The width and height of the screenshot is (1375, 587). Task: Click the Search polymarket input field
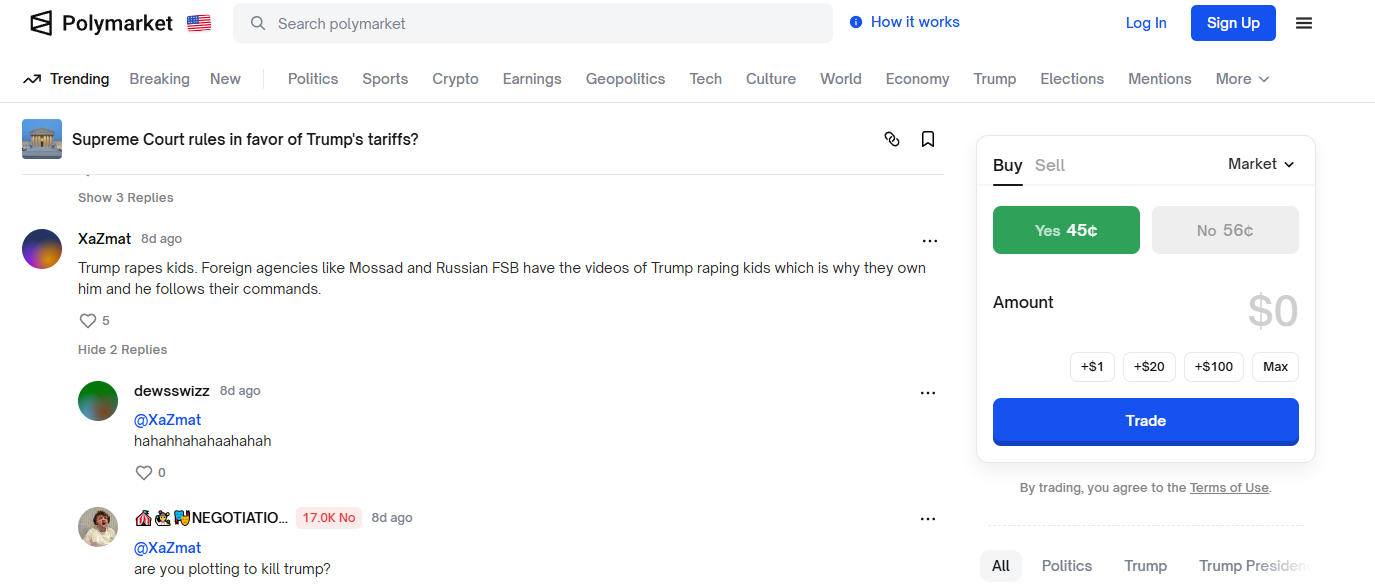(x=533, y=23)
